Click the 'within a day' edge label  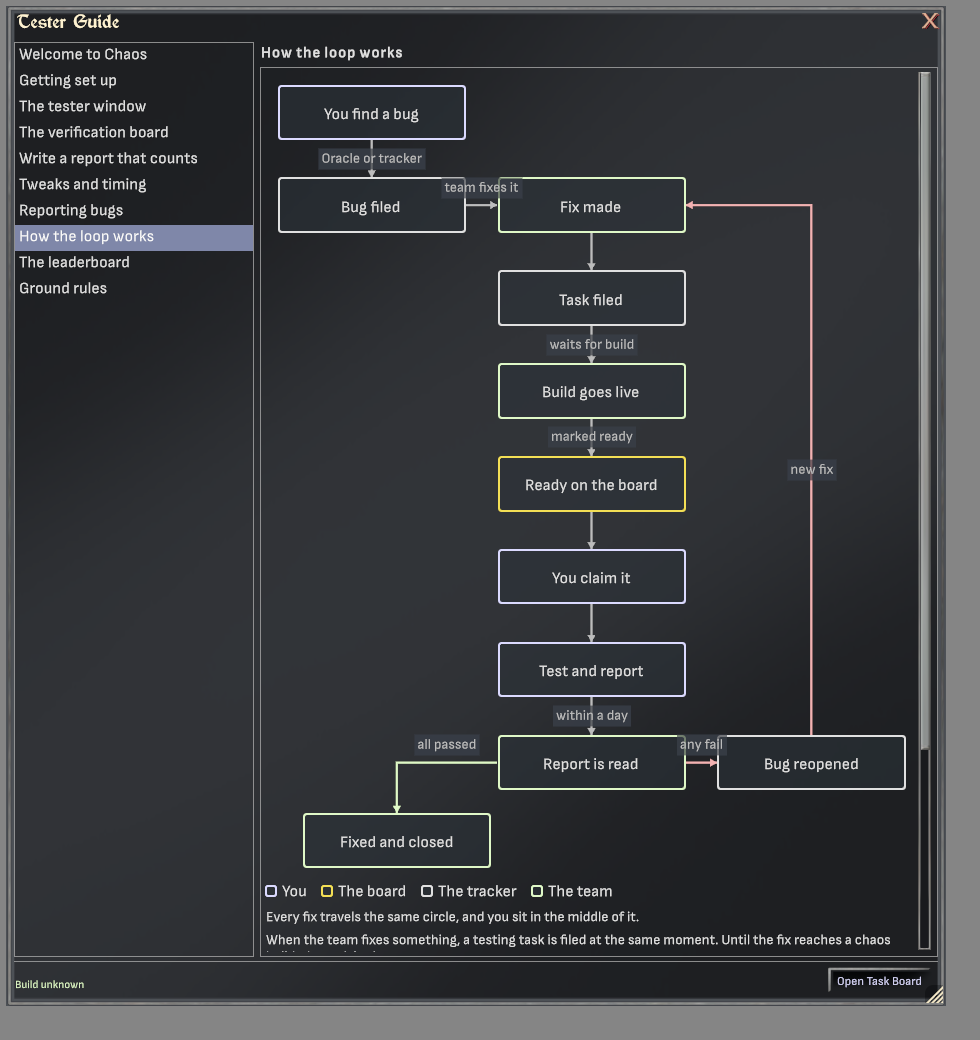point(592,716)
